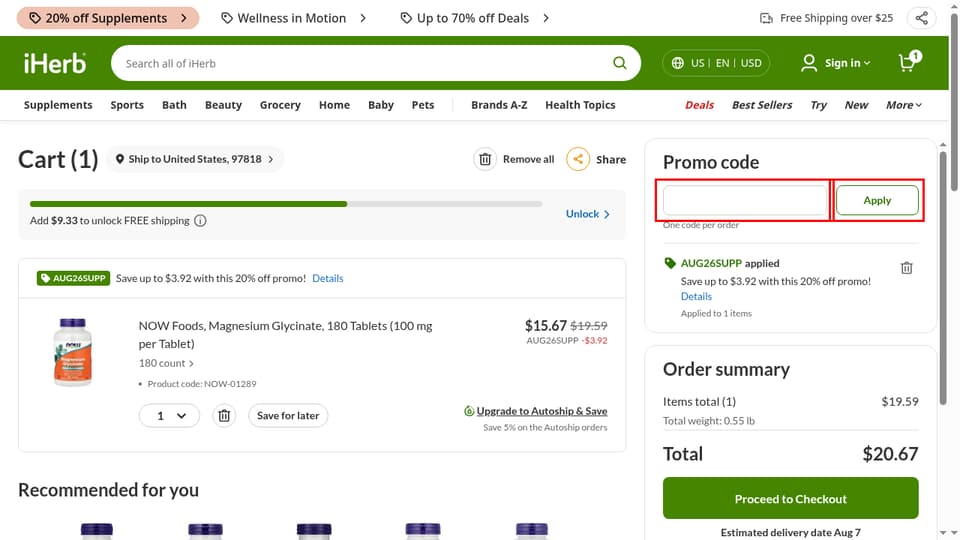The width and height of the screenshot is (960, 540).
Task: Open Health Topics
Action: [x=580, y=105]
